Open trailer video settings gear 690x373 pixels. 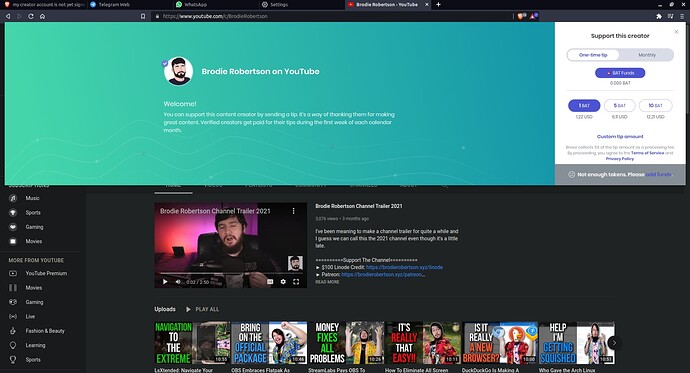click(x=283, y=282)
